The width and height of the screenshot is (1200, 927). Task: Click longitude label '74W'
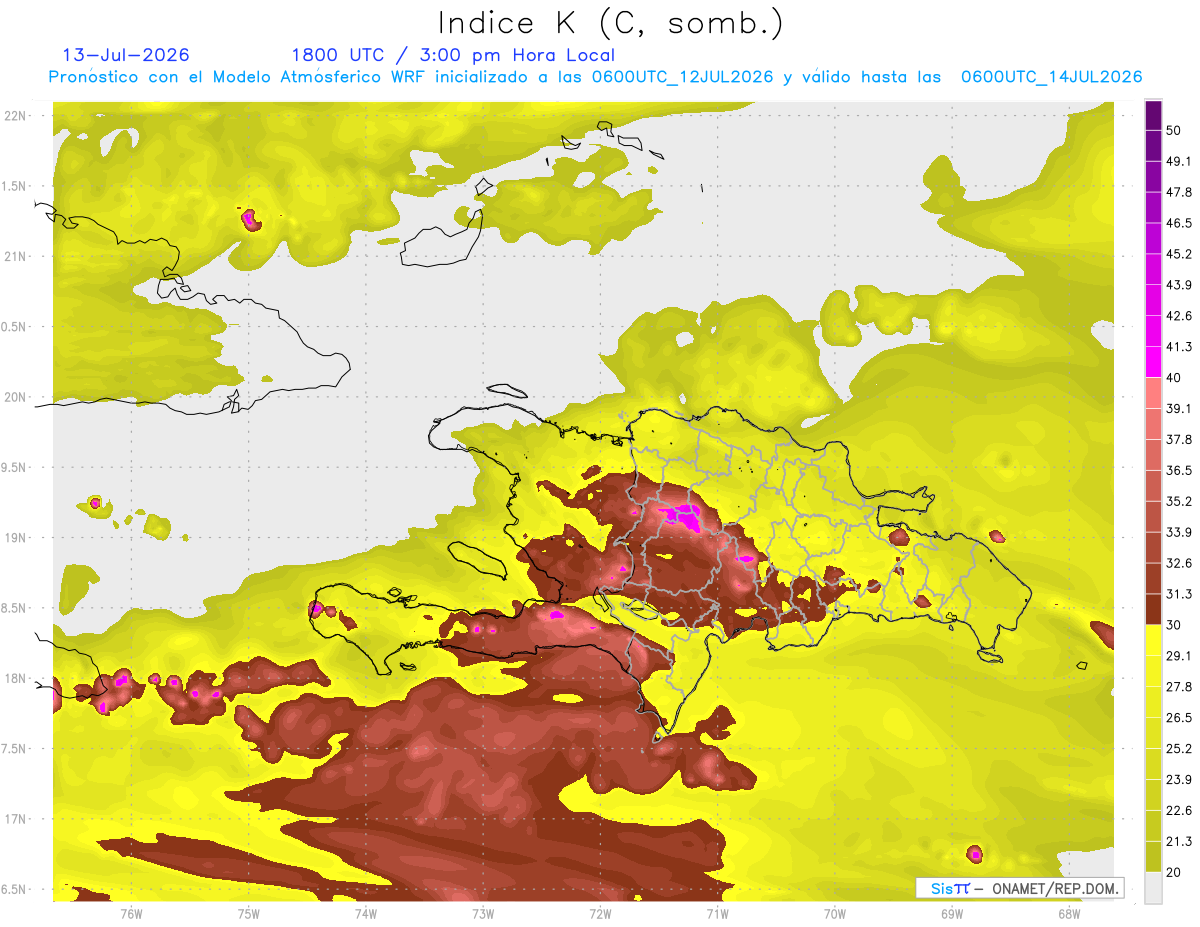(x=366, y=913)
